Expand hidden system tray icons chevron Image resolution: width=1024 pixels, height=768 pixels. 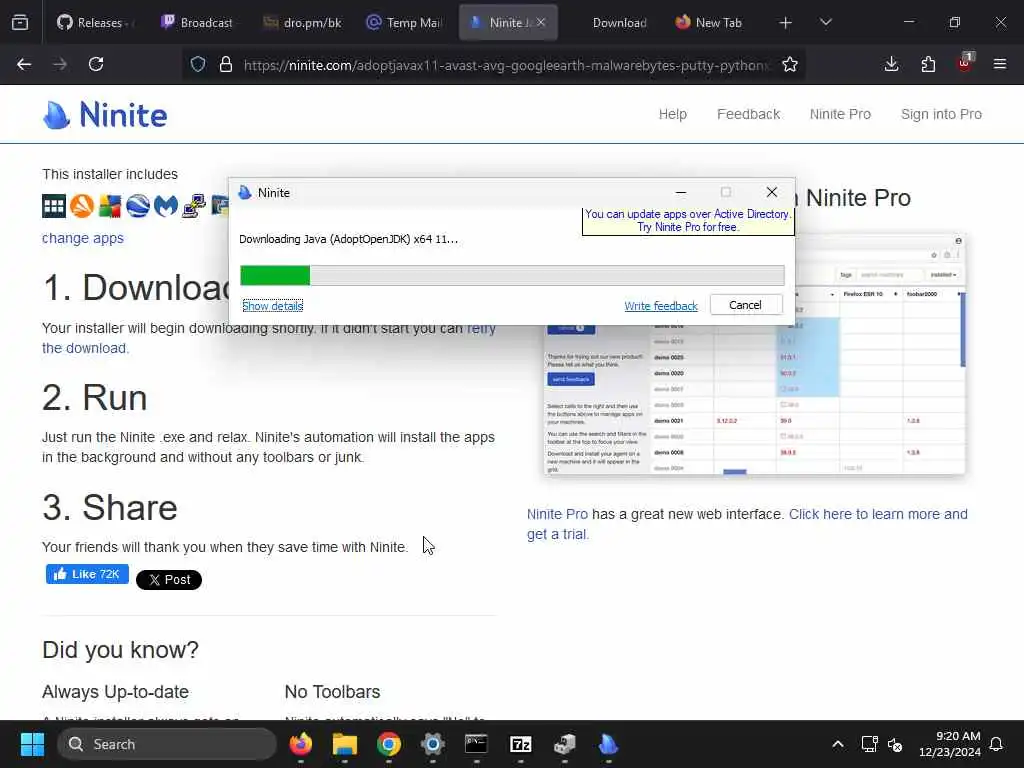pos(838,744)
